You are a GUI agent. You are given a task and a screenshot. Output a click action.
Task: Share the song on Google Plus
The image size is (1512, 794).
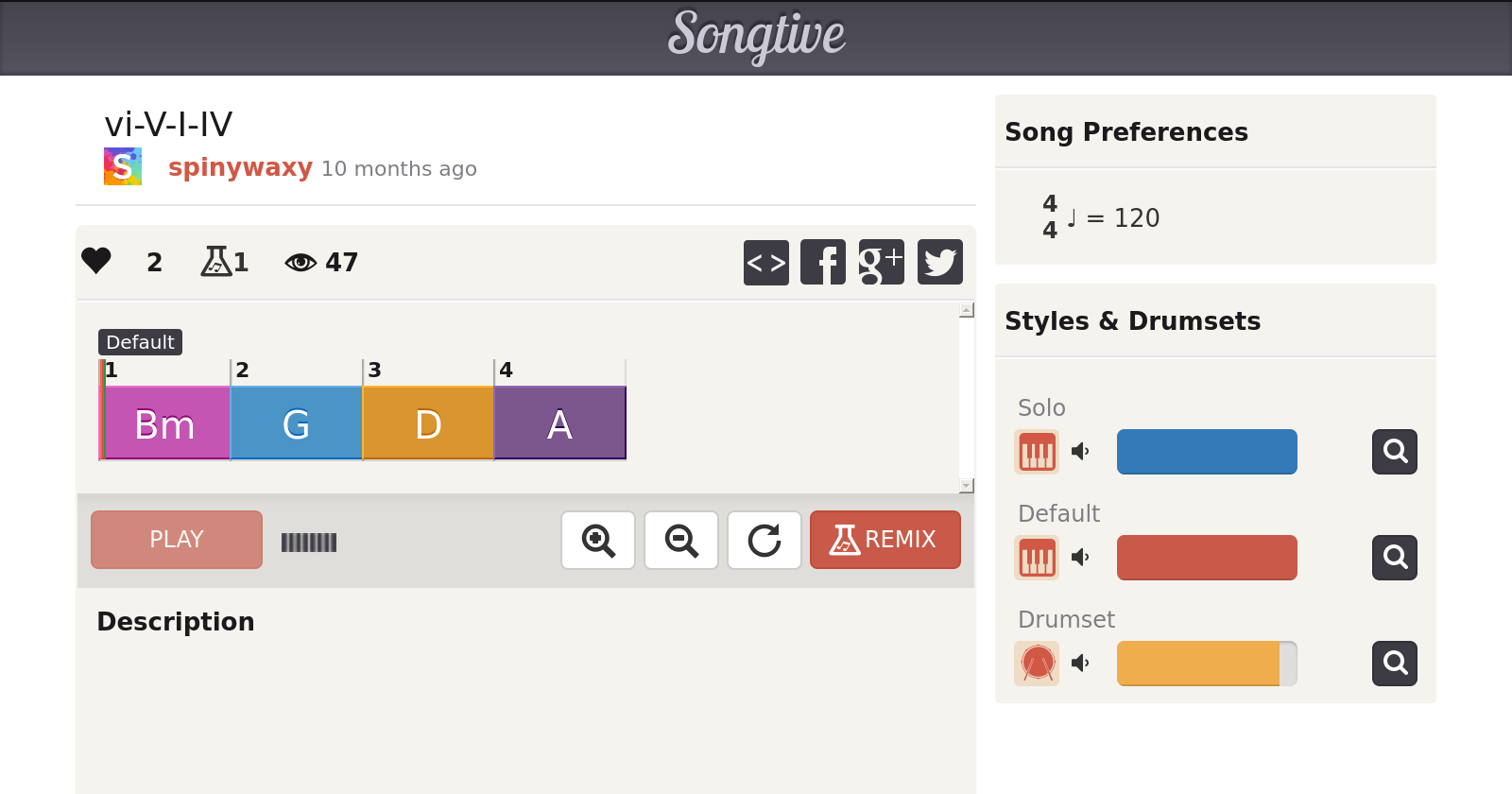click(x=881, y=262)
